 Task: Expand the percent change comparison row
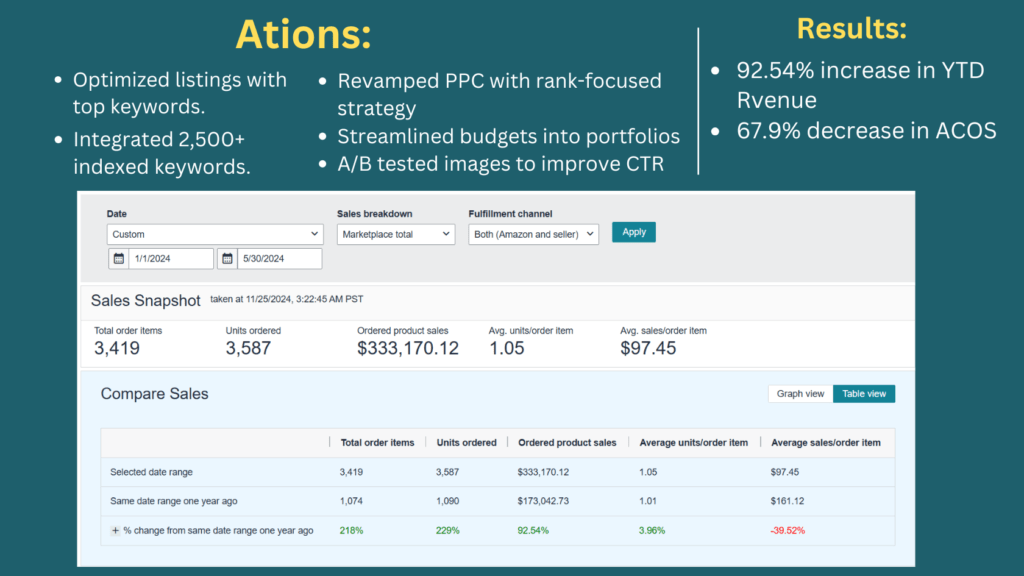coord(116,531)
